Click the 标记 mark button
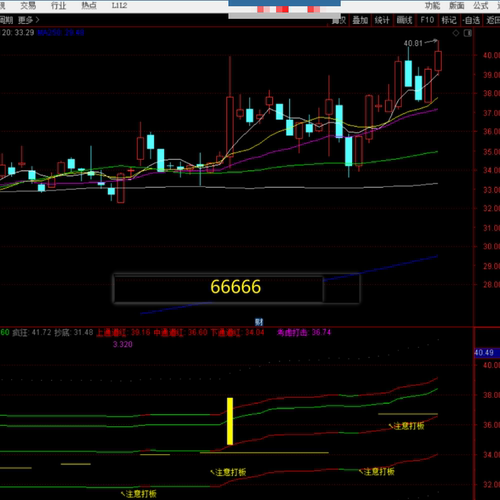Viewport: 500px width, 500px height. point(449,20)
